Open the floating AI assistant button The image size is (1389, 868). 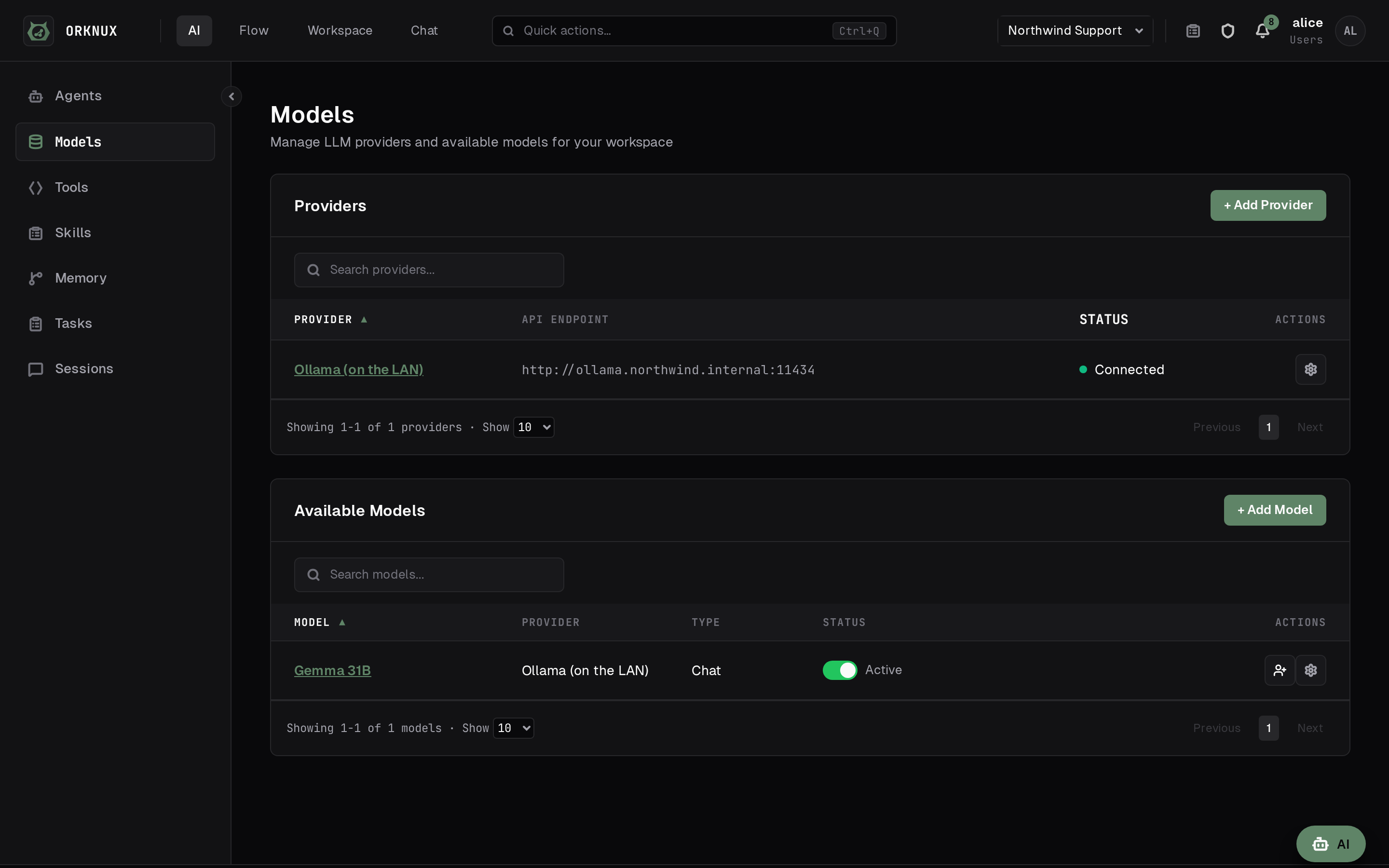pos(1331,844)
